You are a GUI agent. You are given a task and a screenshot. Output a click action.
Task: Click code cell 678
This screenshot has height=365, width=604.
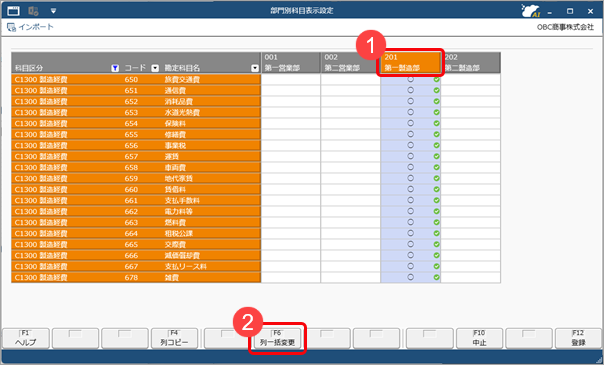131,277
